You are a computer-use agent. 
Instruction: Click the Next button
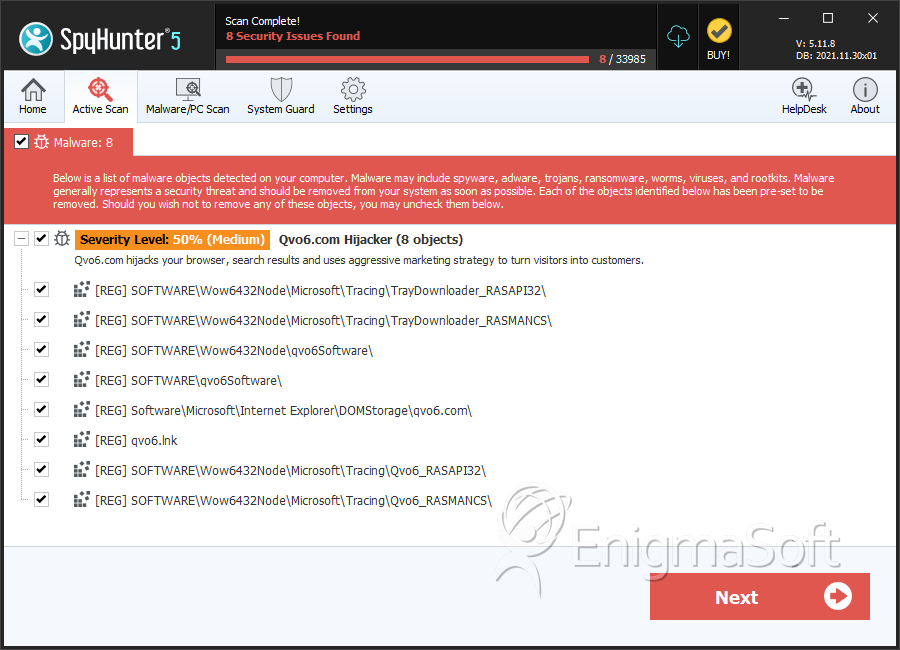click(759, 597)
